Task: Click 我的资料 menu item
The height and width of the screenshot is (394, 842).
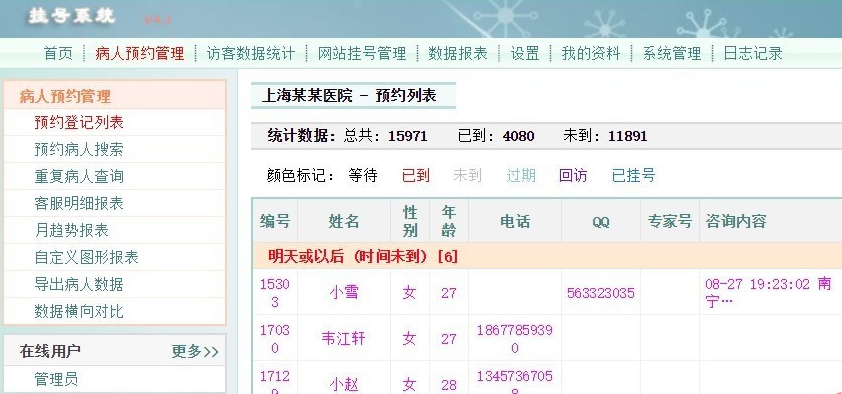Action: click(591, 53)
